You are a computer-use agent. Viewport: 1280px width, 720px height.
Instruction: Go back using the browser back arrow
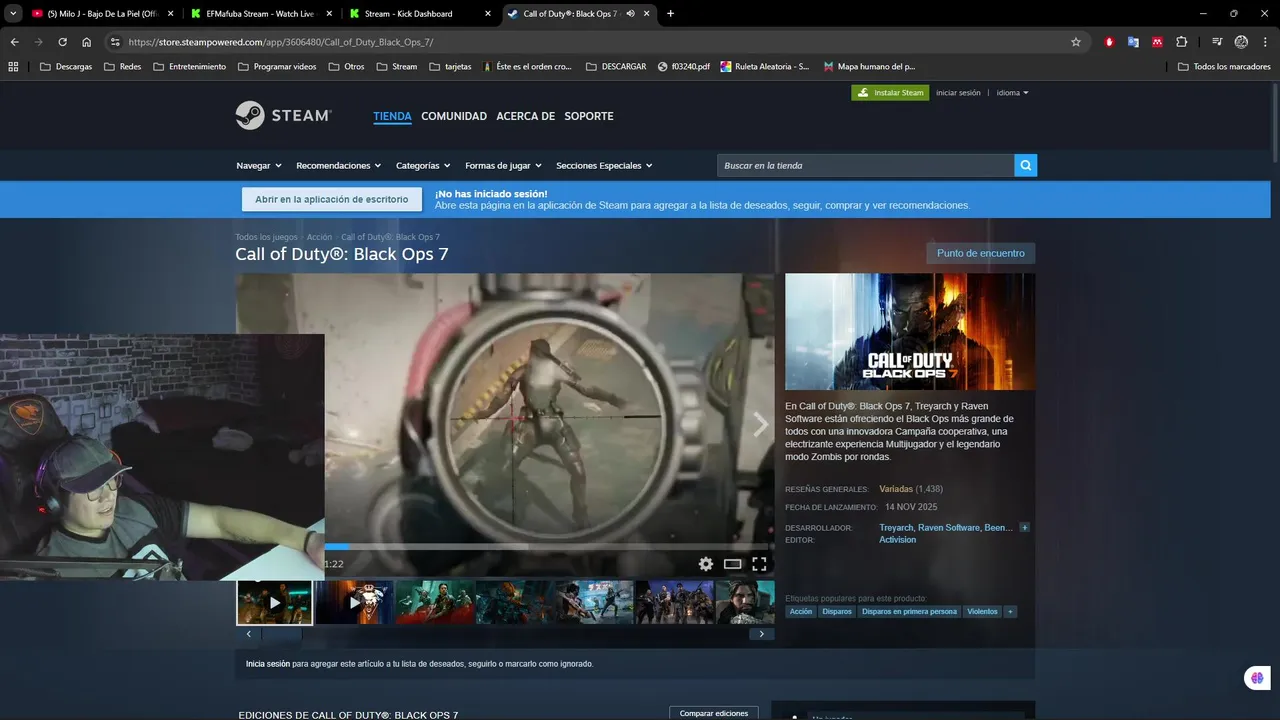pyautogui.click(x=14, y=42)
